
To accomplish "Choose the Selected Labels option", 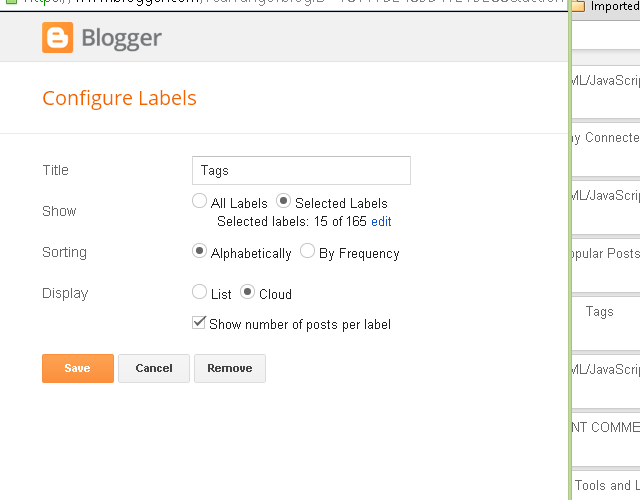I will tap(283, 202).
